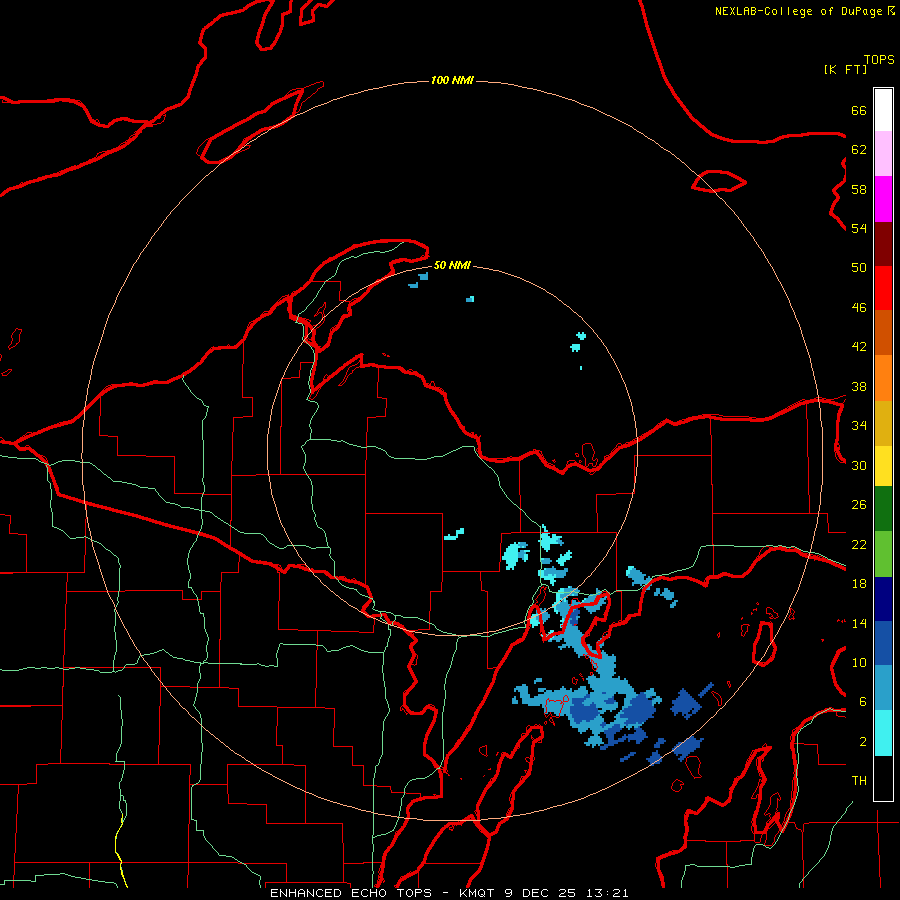Viewport: 900px width, 900px height.
Task: Click the "18" legend value
Action: 859,584
